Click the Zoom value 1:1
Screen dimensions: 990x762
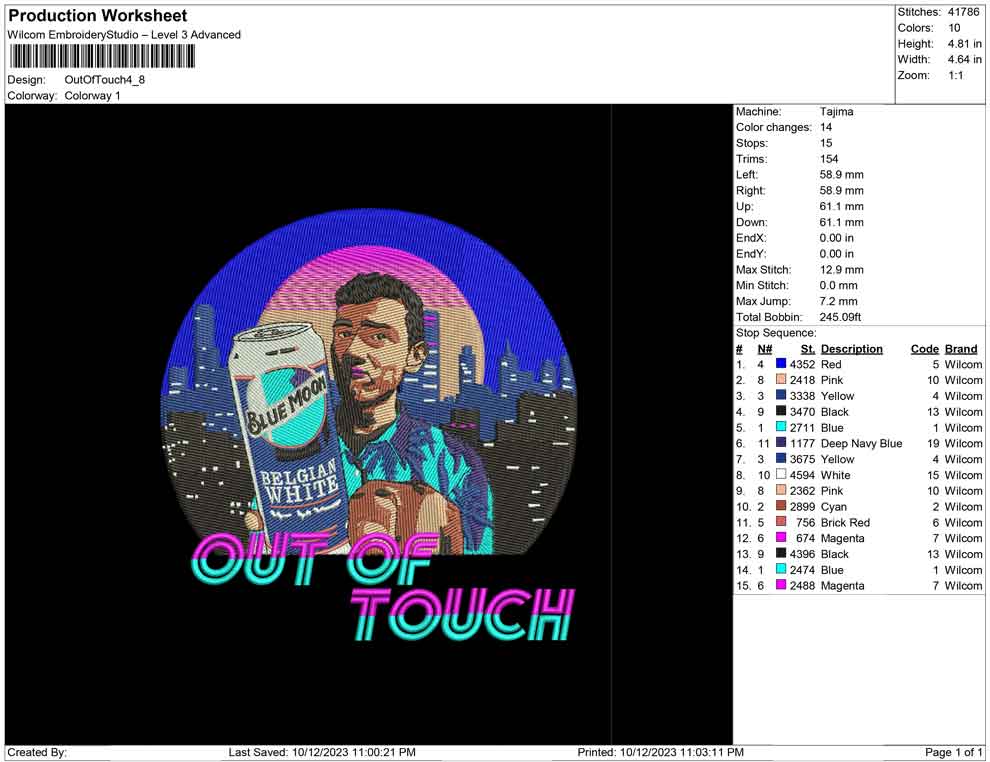pos(955,75)
